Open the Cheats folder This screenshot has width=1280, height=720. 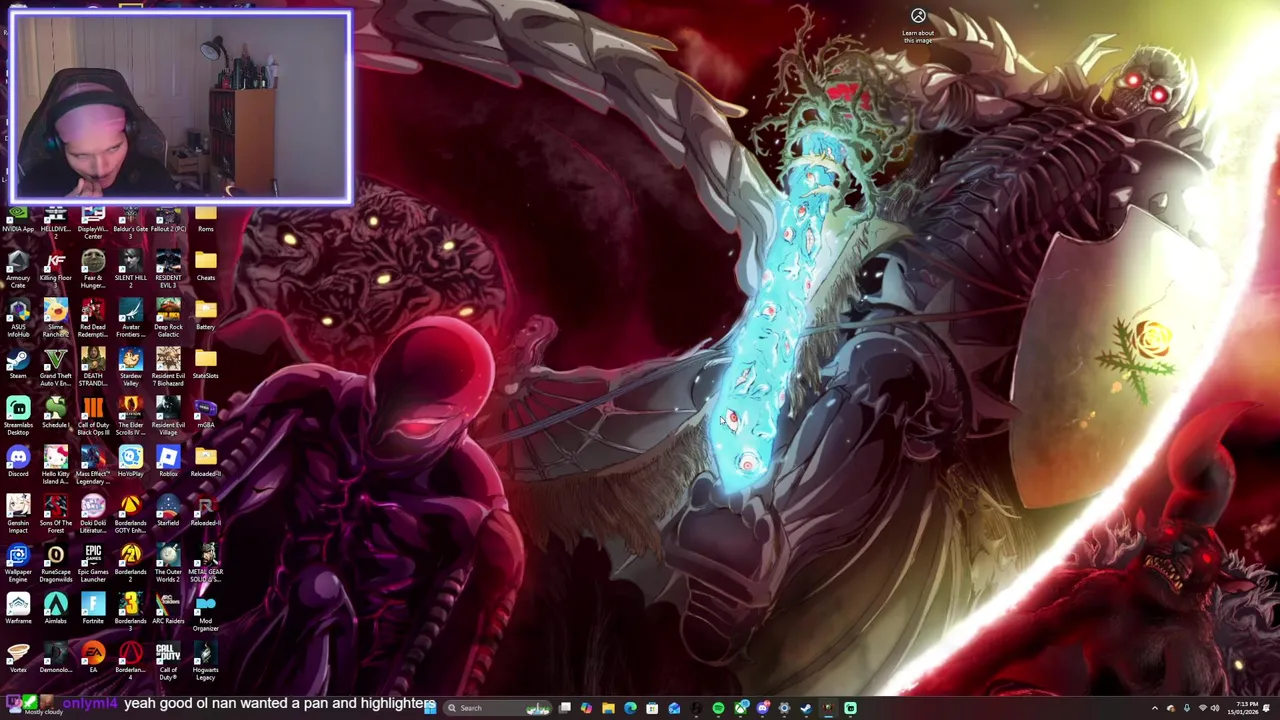[x=205, y=266]
